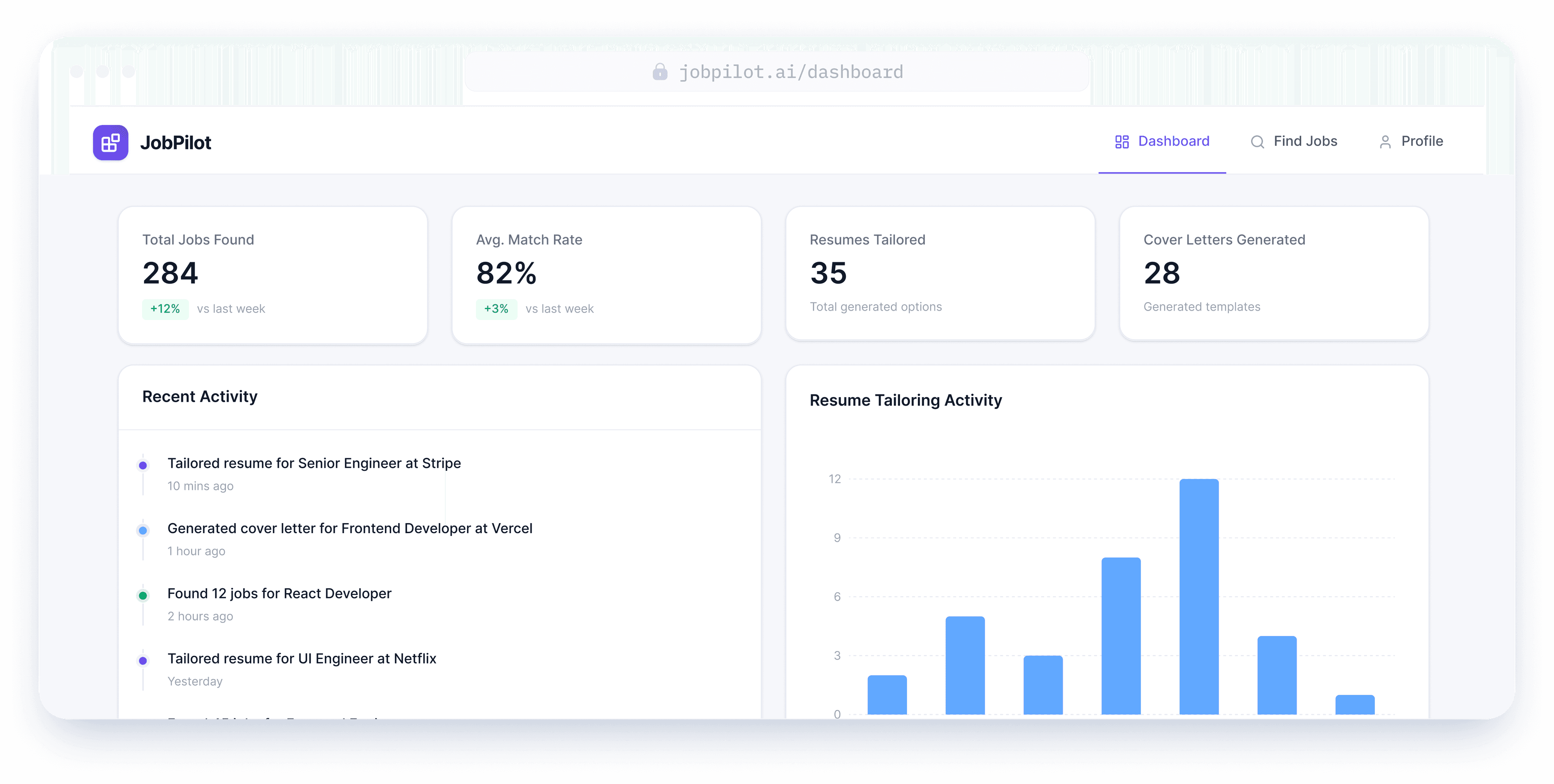Click the green dot beside React Developer activity

[x=143, y=596]
